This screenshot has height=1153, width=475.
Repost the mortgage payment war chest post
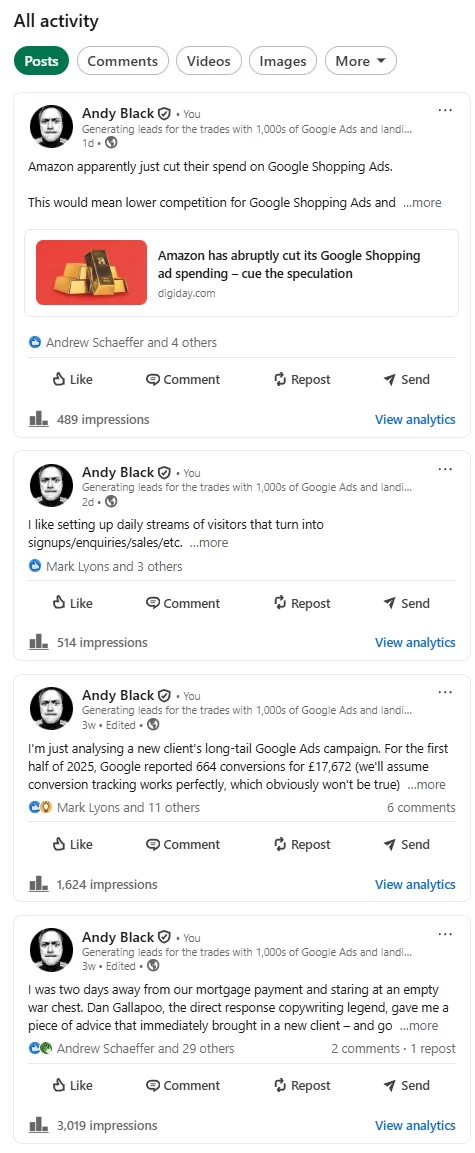[x=301, y=1085]
